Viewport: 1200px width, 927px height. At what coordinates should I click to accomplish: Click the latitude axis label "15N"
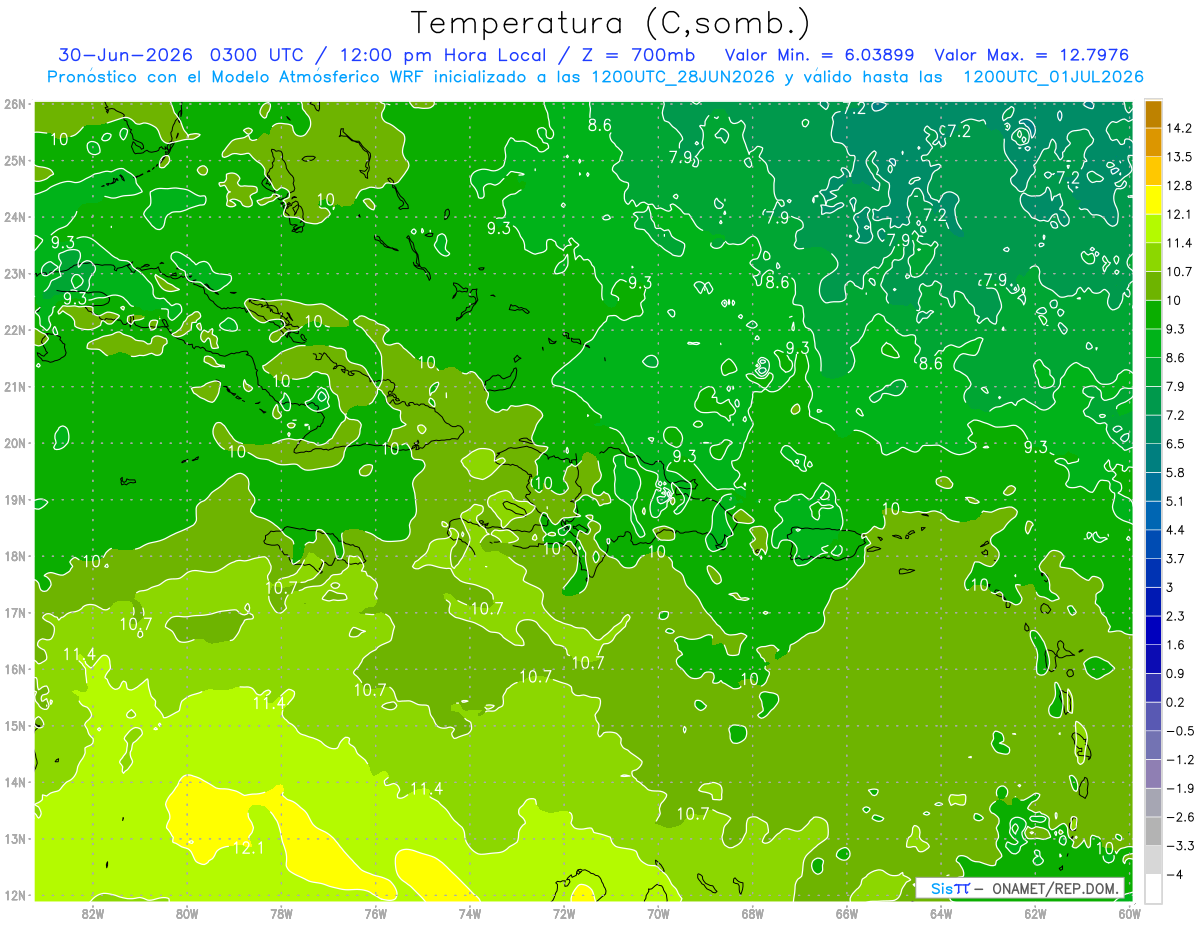(14, 726)
